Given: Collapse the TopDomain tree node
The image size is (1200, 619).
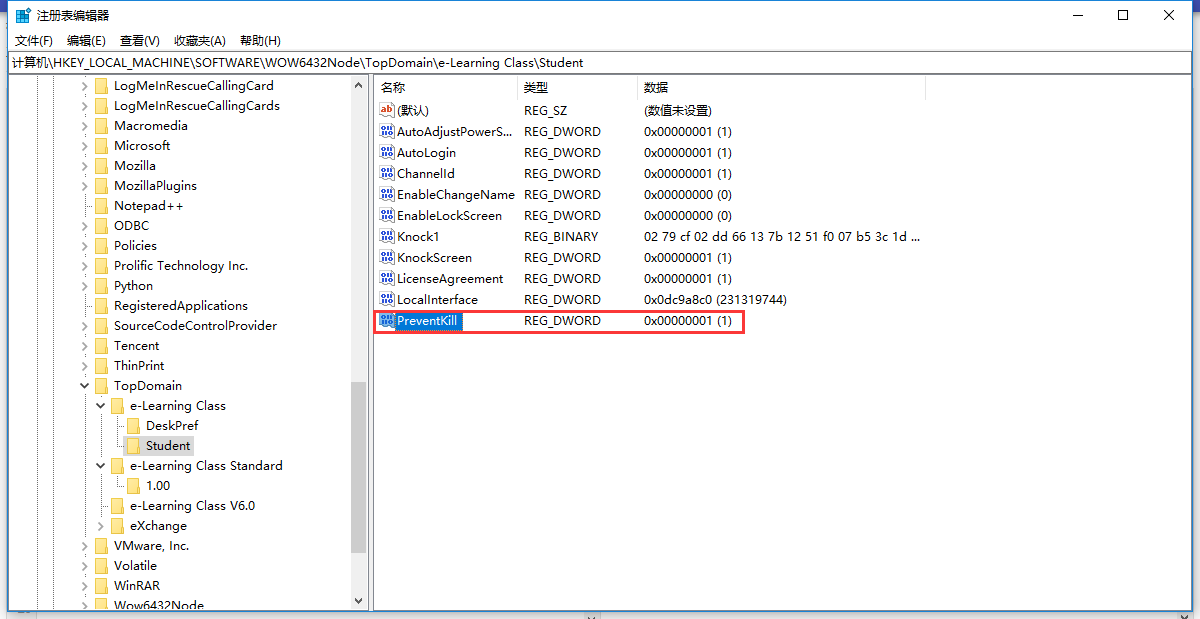Looking at the screenshot, I should pyautogui.click(x=85, y=386).
